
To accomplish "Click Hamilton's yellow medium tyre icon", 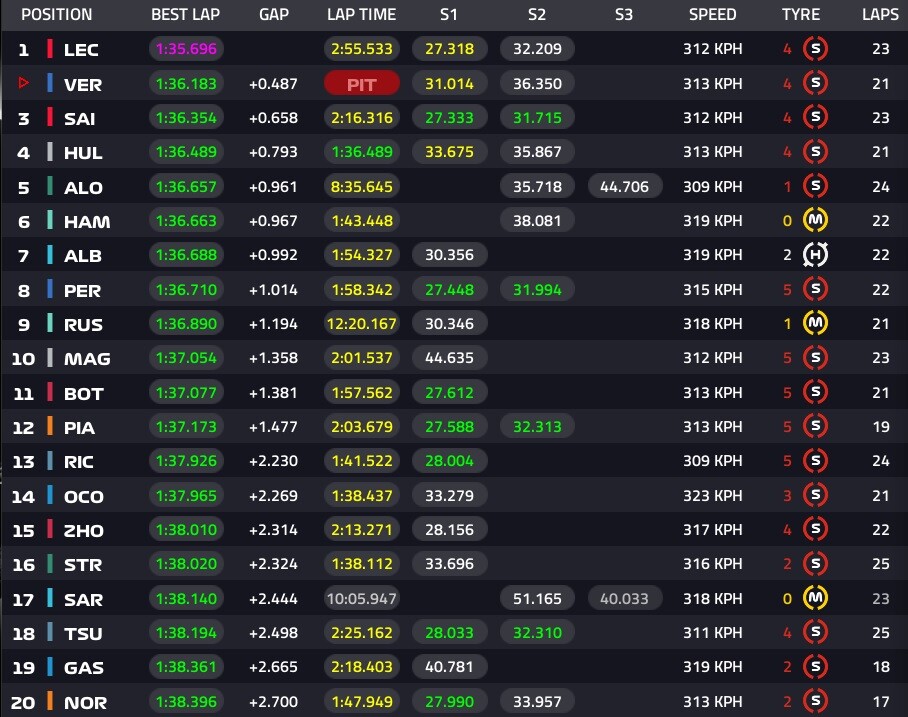I will pos(815,220).
